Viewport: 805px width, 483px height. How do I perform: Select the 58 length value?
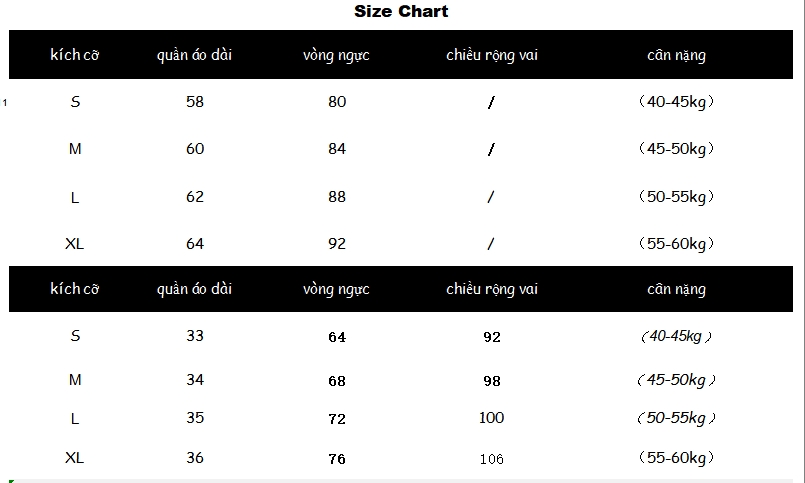(x=195, y=102)
